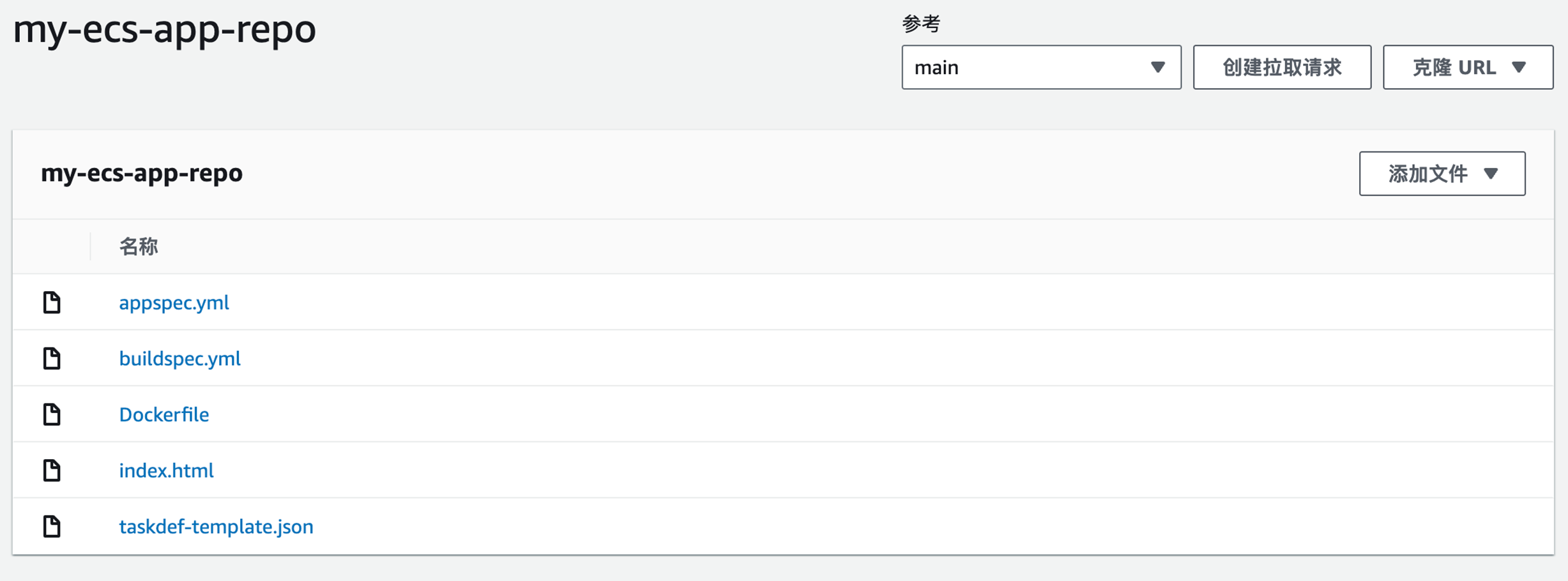
Task: Click file icon beside appspec.yml
Action: [x=52, y=302]
